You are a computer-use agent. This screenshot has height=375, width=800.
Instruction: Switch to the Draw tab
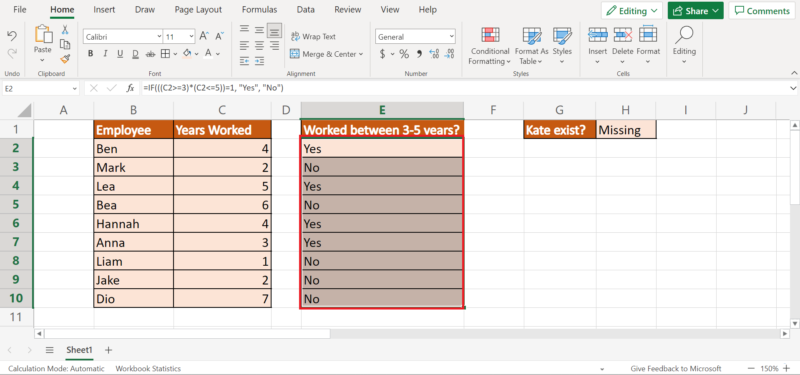coord(145,10)
